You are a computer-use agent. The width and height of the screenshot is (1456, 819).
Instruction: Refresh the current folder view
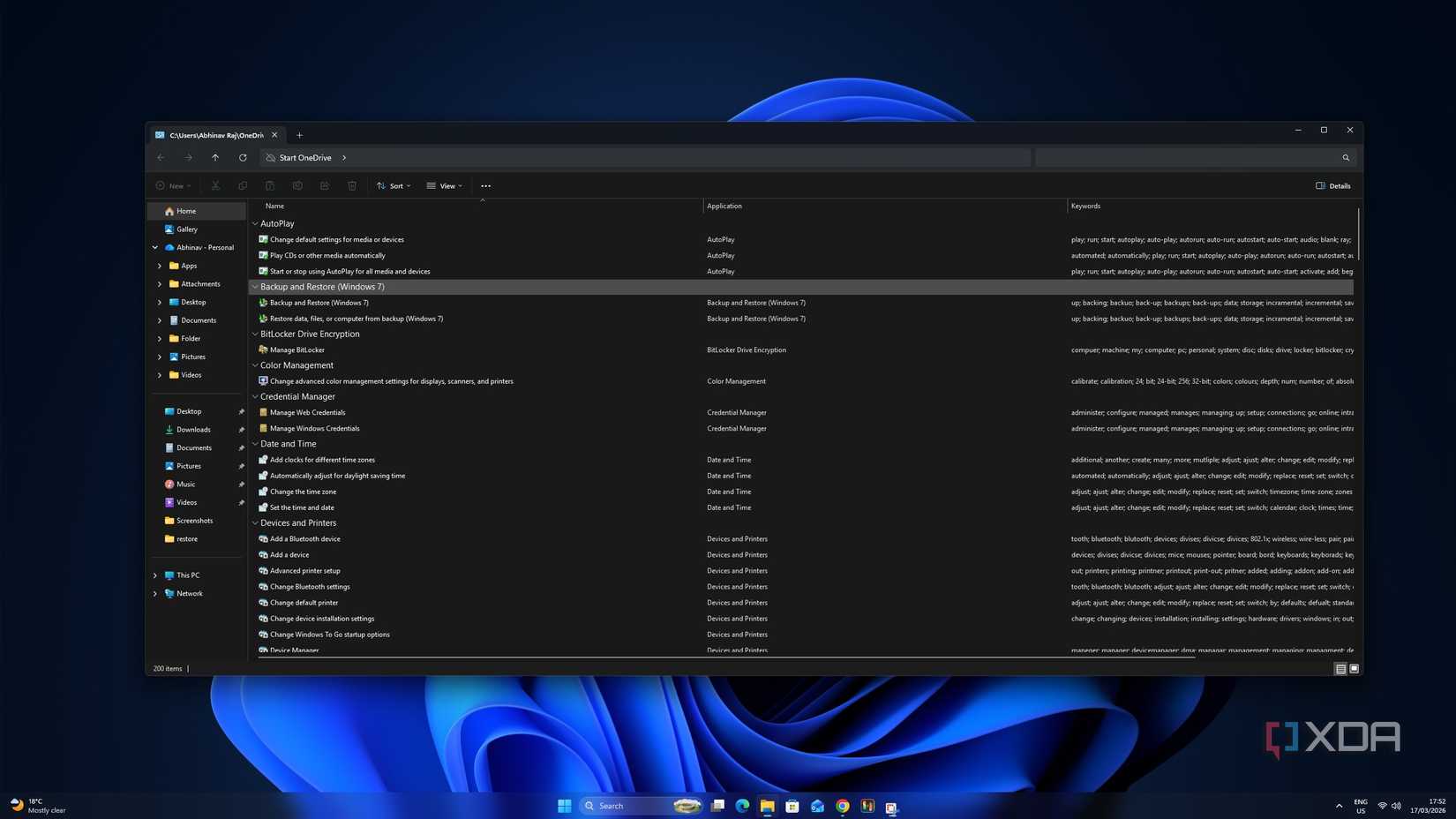243,158
